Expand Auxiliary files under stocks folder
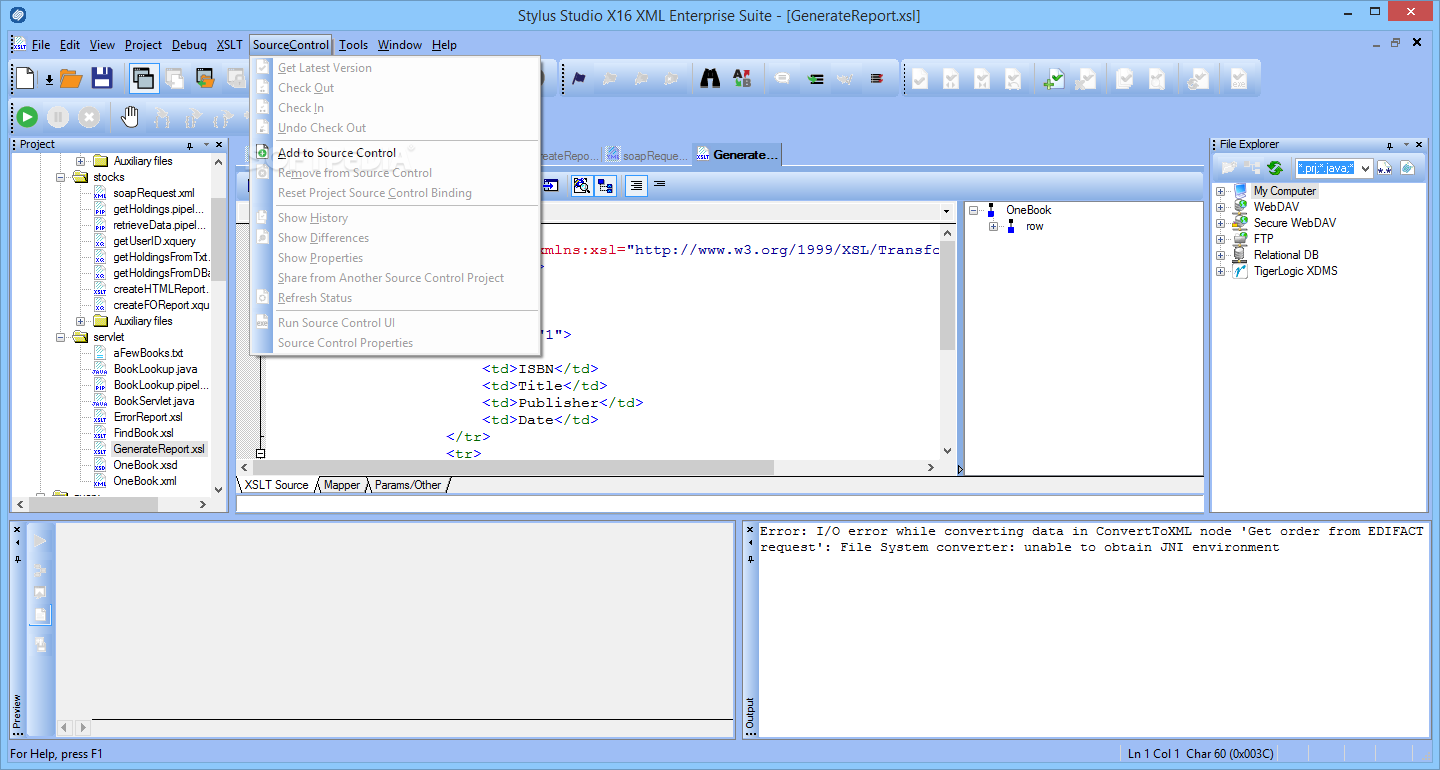 (x=81, y=321)
